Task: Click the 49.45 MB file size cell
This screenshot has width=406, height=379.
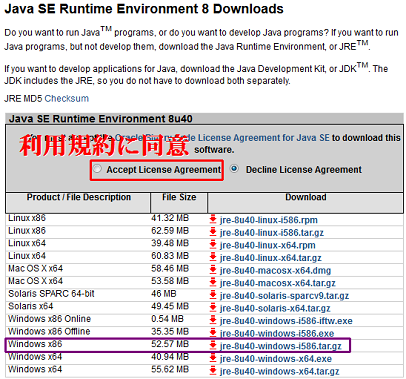Action: point(170,306)
